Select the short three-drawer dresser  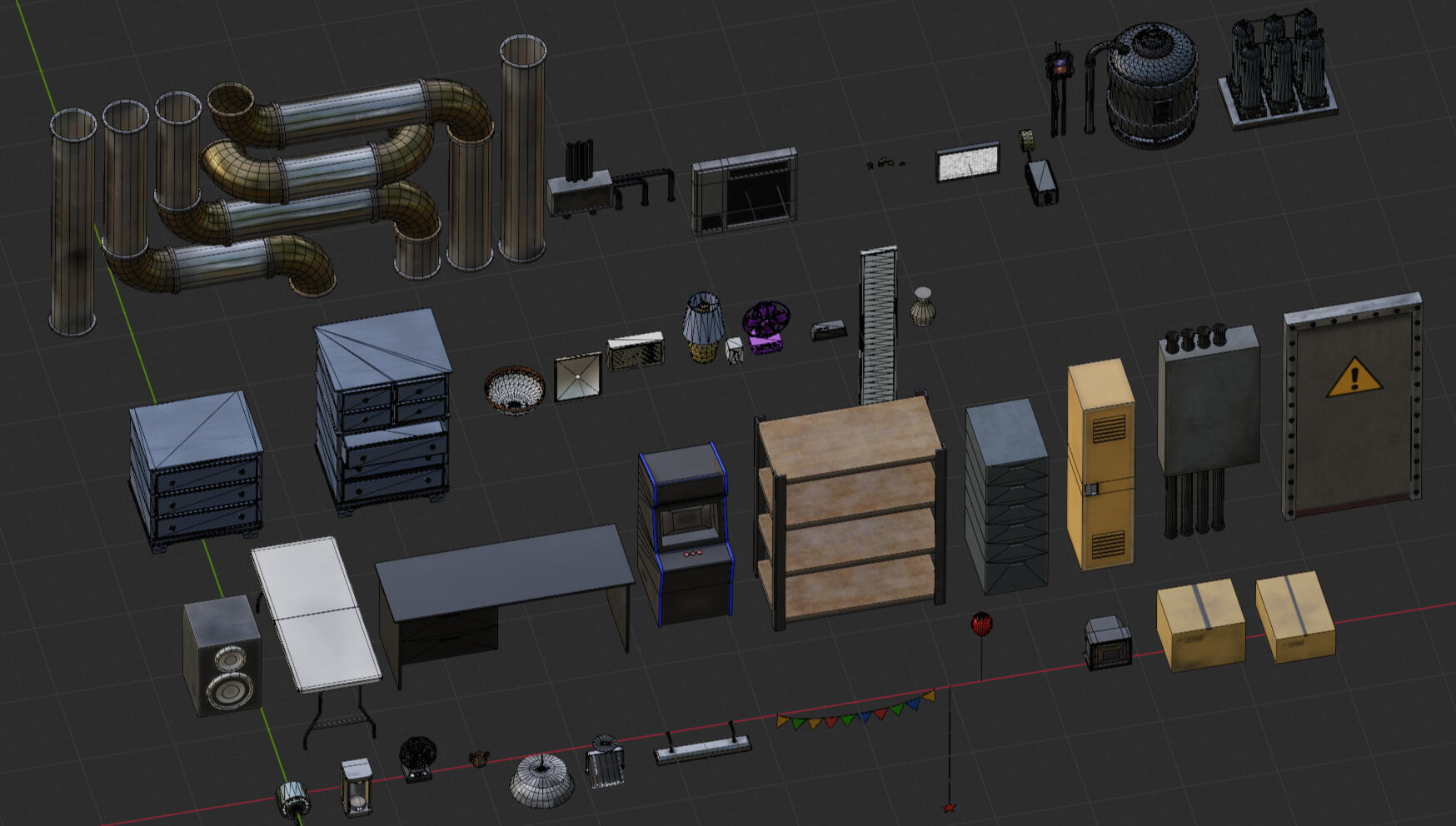point(197,469)
